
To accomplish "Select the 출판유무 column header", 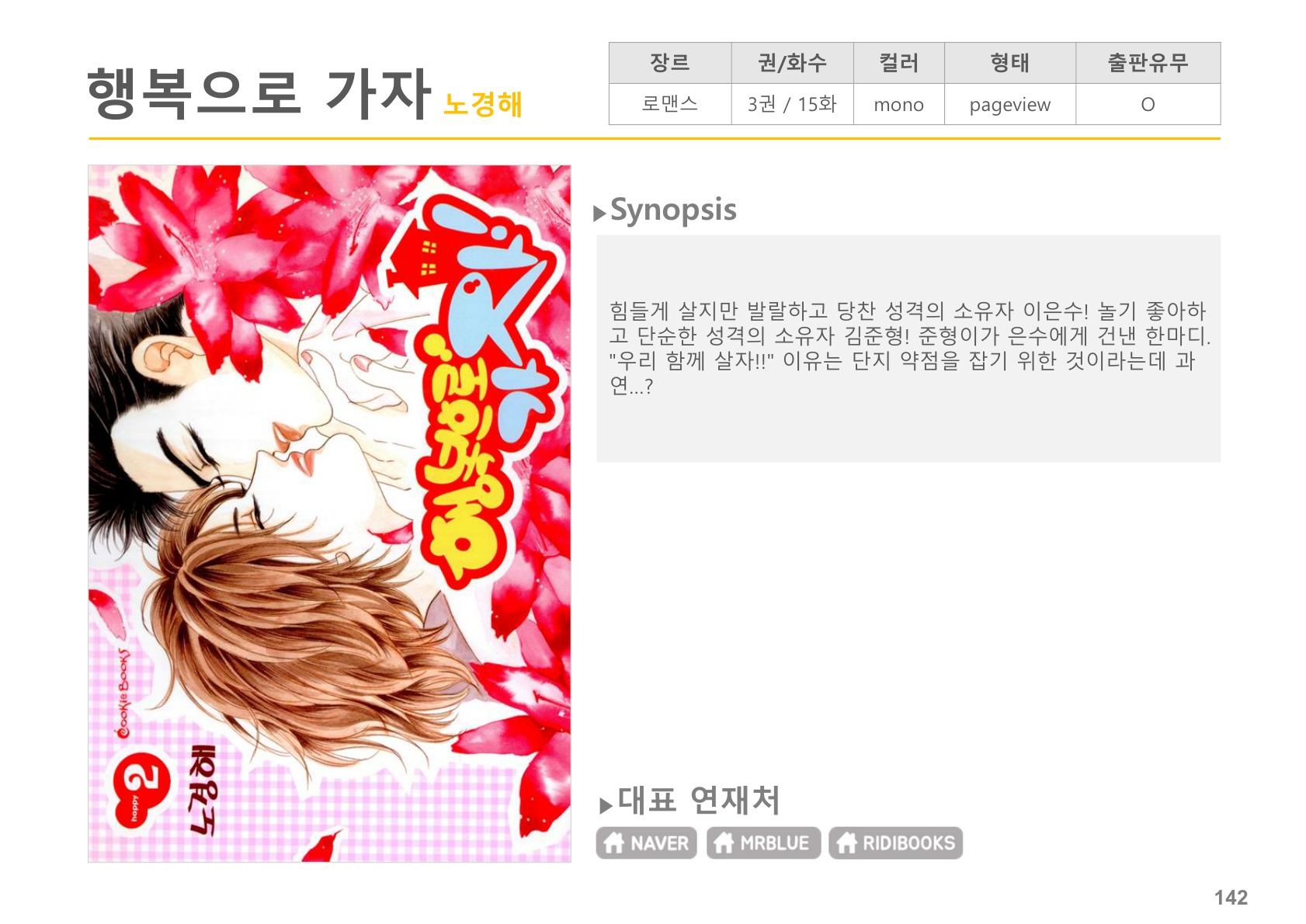I will (x=1148, y=63).
